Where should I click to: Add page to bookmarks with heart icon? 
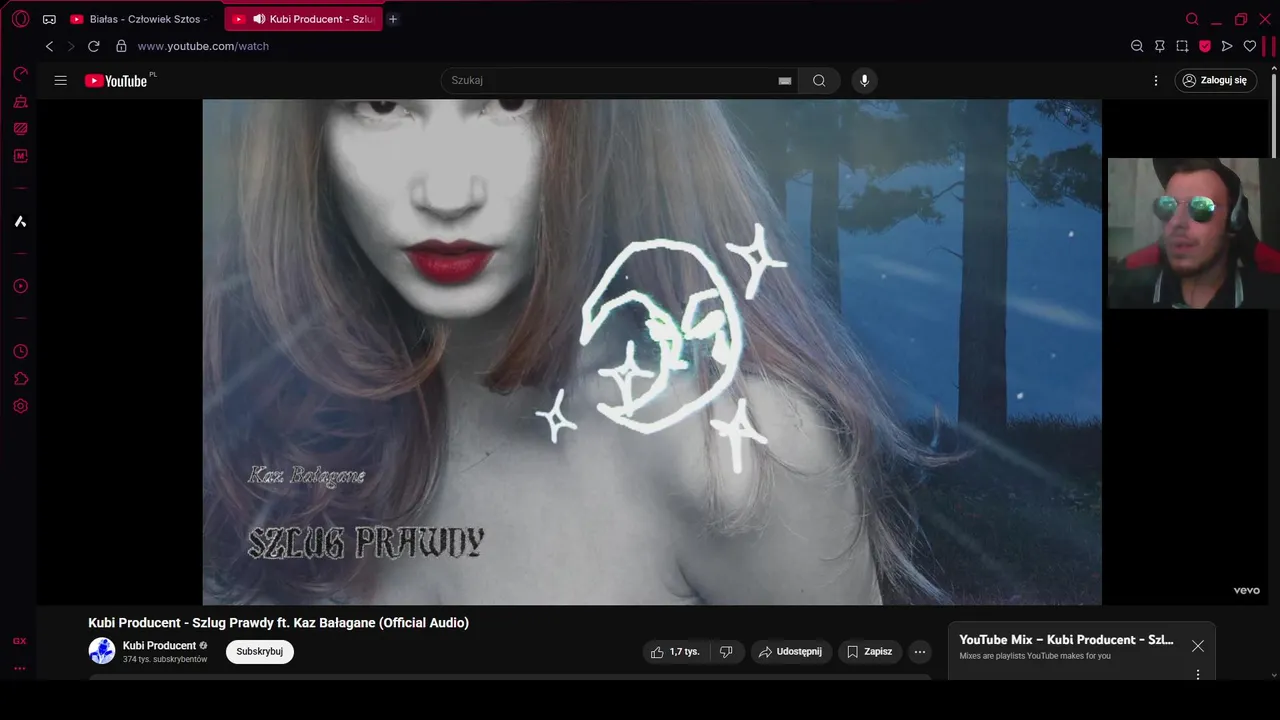(x=1250, y=46)
